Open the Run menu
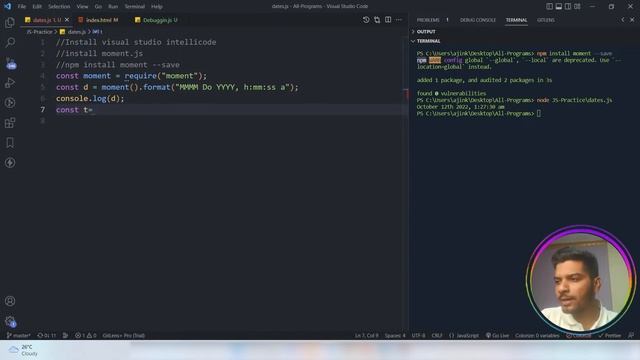The image size is (640, 360). (113, 6)
